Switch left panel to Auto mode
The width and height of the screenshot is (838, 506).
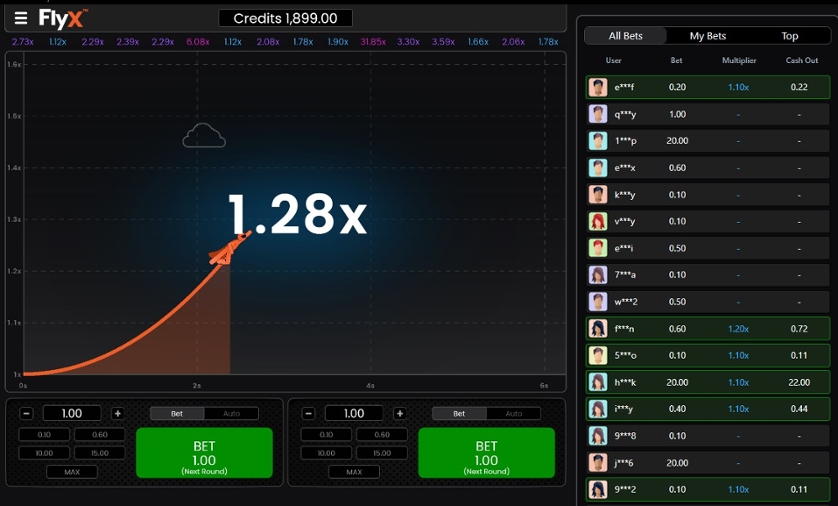tap(231, 413)
